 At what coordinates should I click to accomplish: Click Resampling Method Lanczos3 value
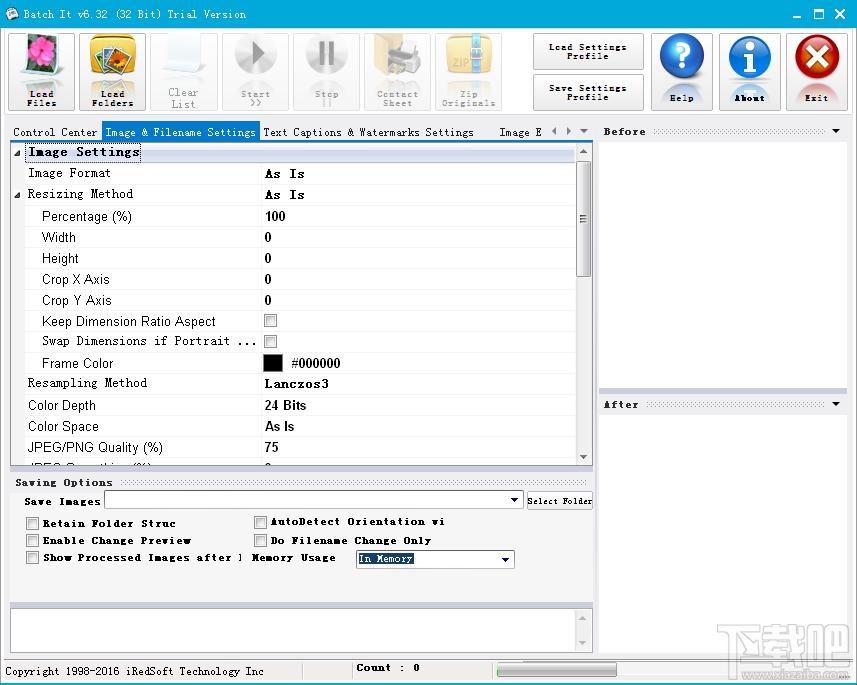point(297,384)
